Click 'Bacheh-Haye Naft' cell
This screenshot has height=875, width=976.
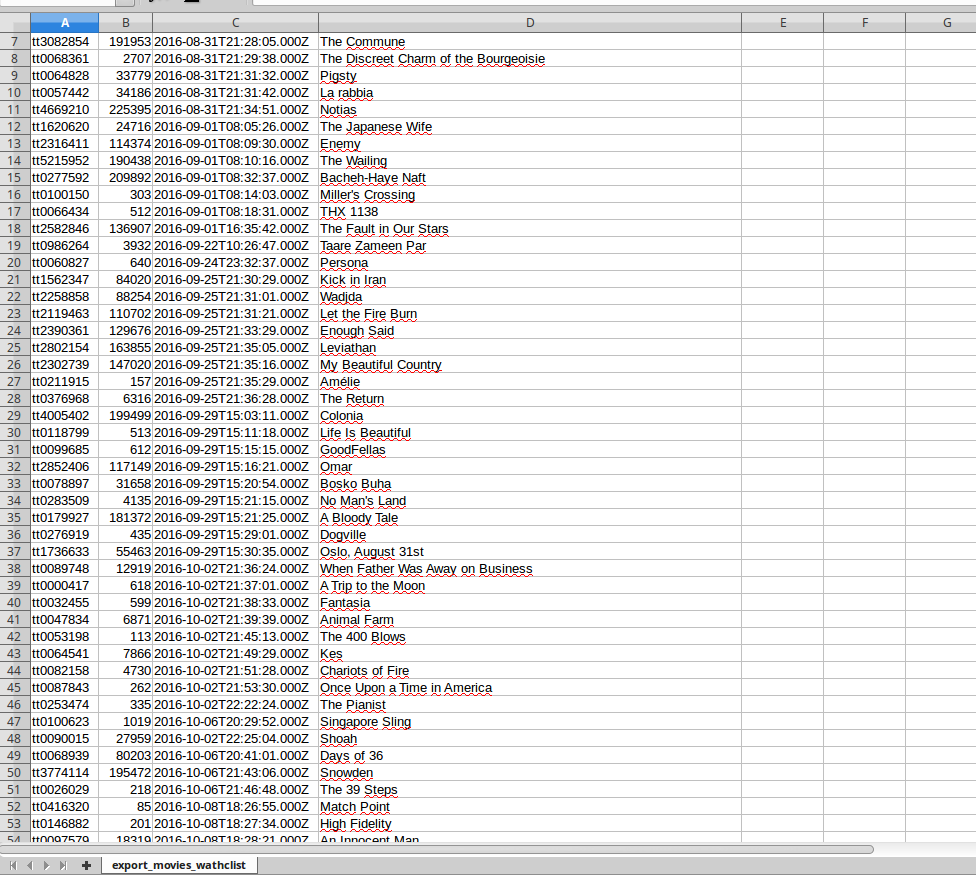click(530, 178)
